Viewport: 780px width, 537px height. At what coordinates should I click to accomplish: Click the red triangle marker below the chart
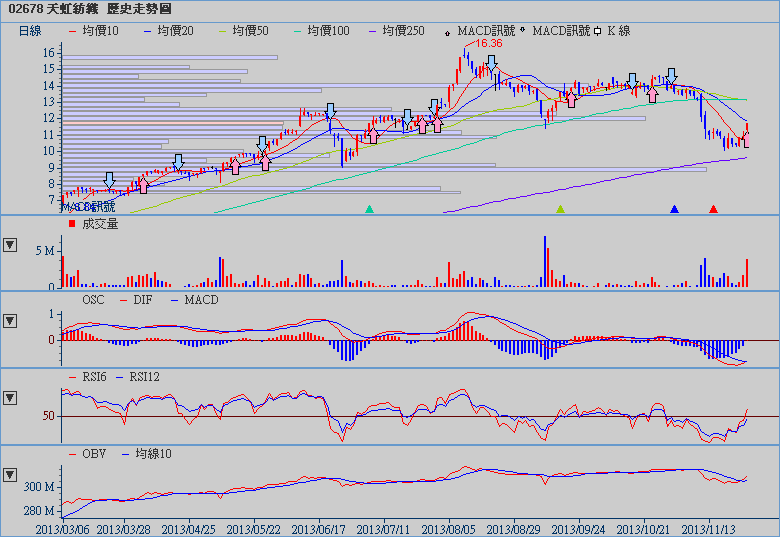click(713, 209)
